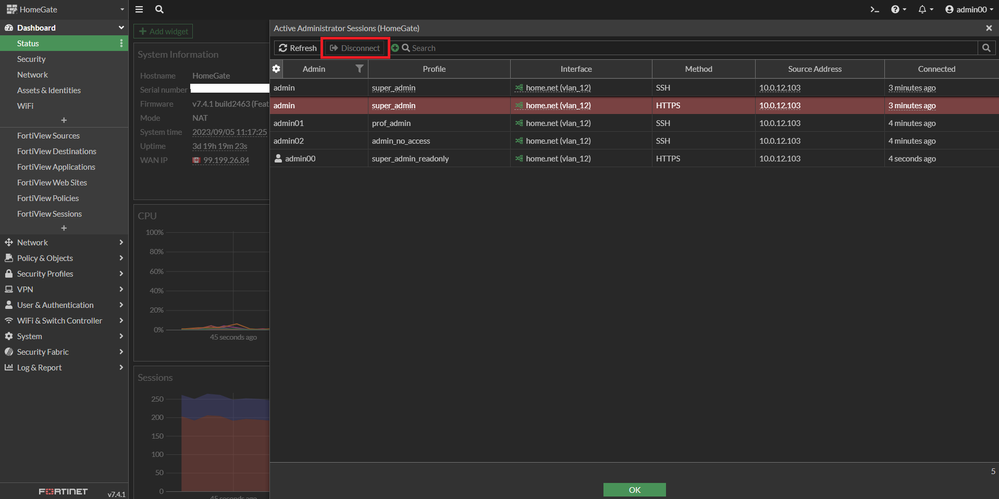Expand the System menu

[64, 336]
